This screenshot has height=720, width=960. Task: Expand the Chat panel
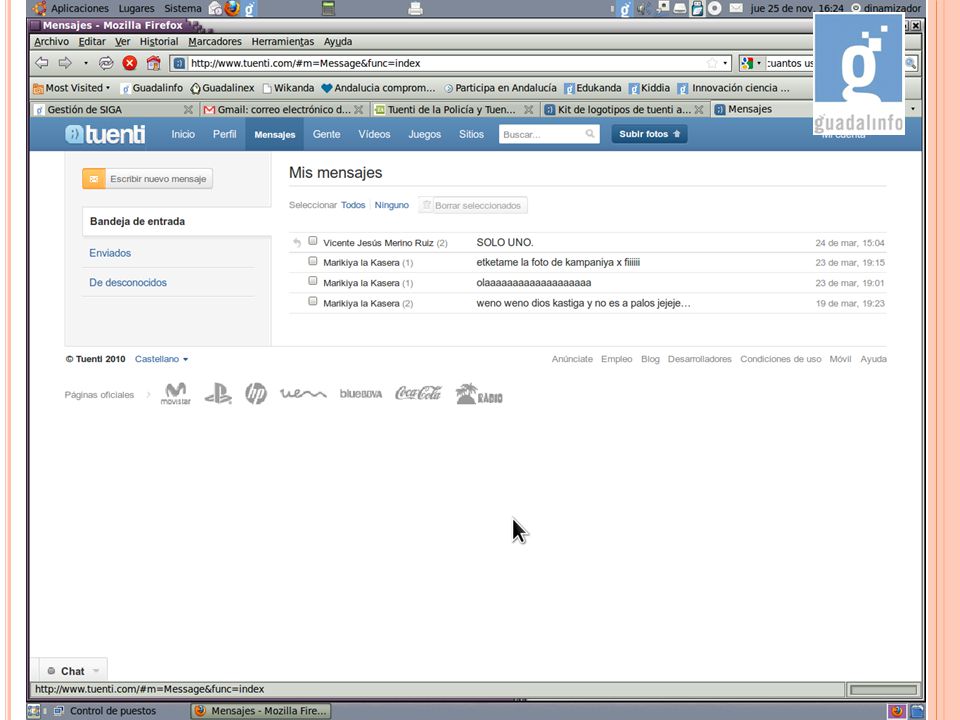click(x=73, y=671)
